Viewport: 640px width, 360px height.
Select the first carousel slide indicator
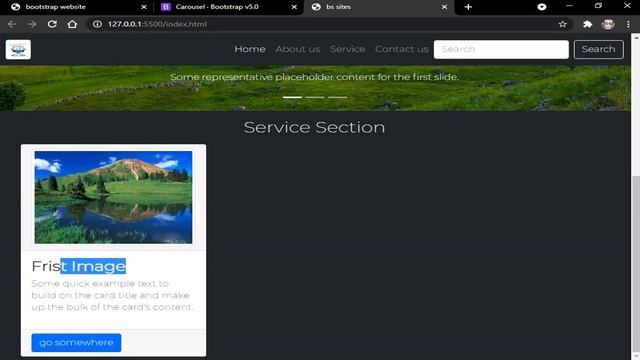tap(292, 97)
